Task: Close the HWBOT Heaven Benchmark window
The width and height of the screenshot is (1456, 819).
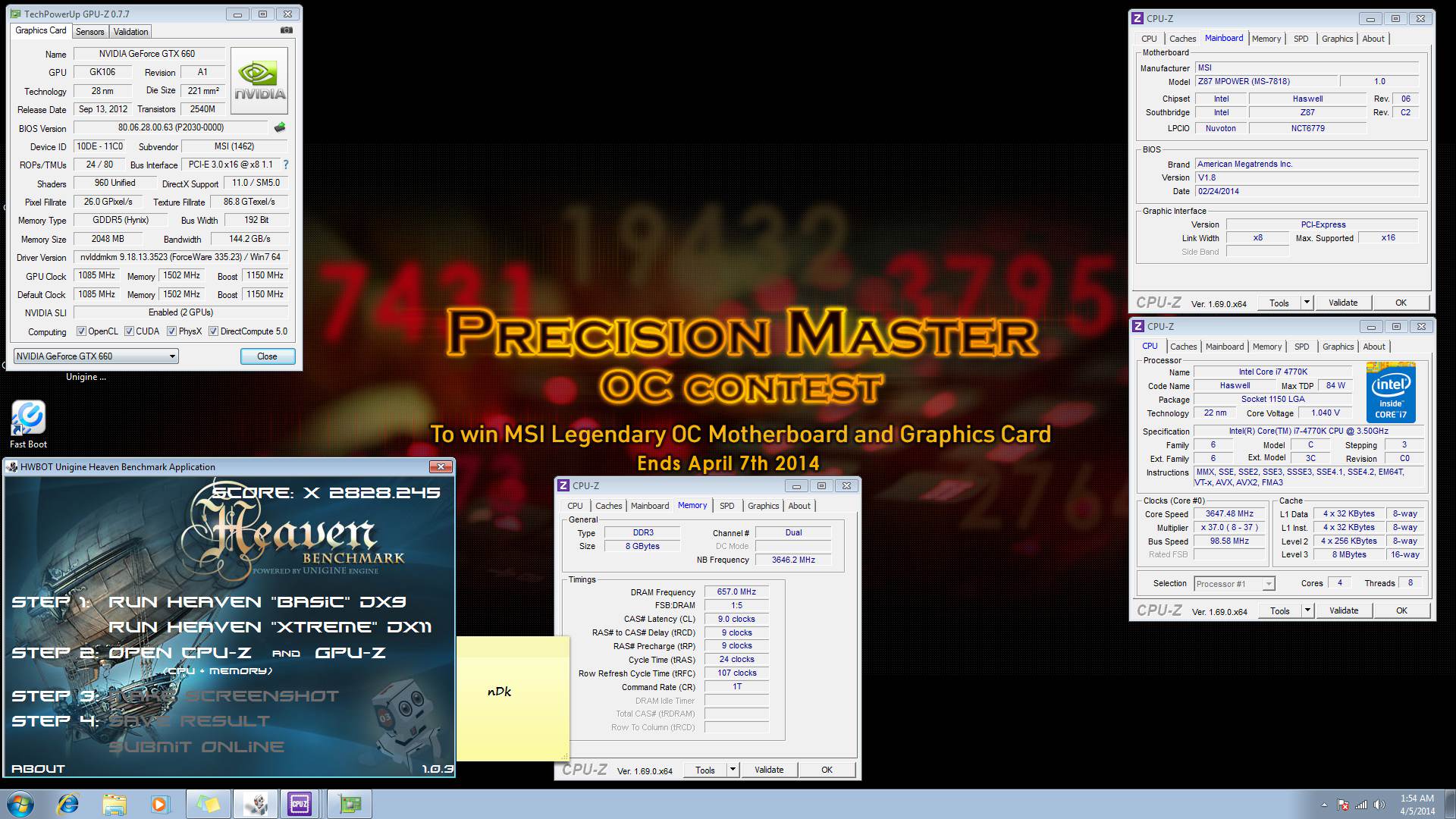Action: pyautogui.click(x=441, y=466)
